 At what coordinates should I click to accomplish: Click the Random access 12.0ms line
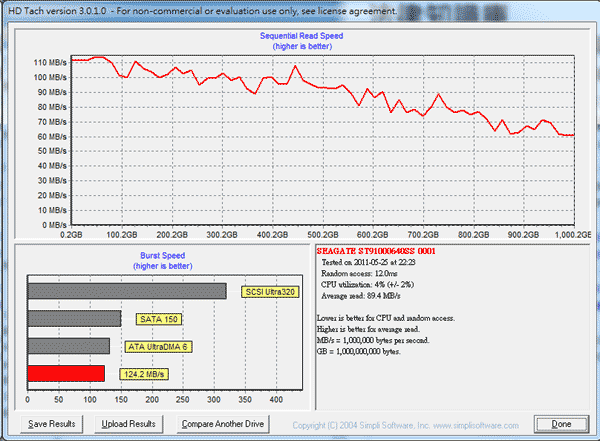(359, 273)
